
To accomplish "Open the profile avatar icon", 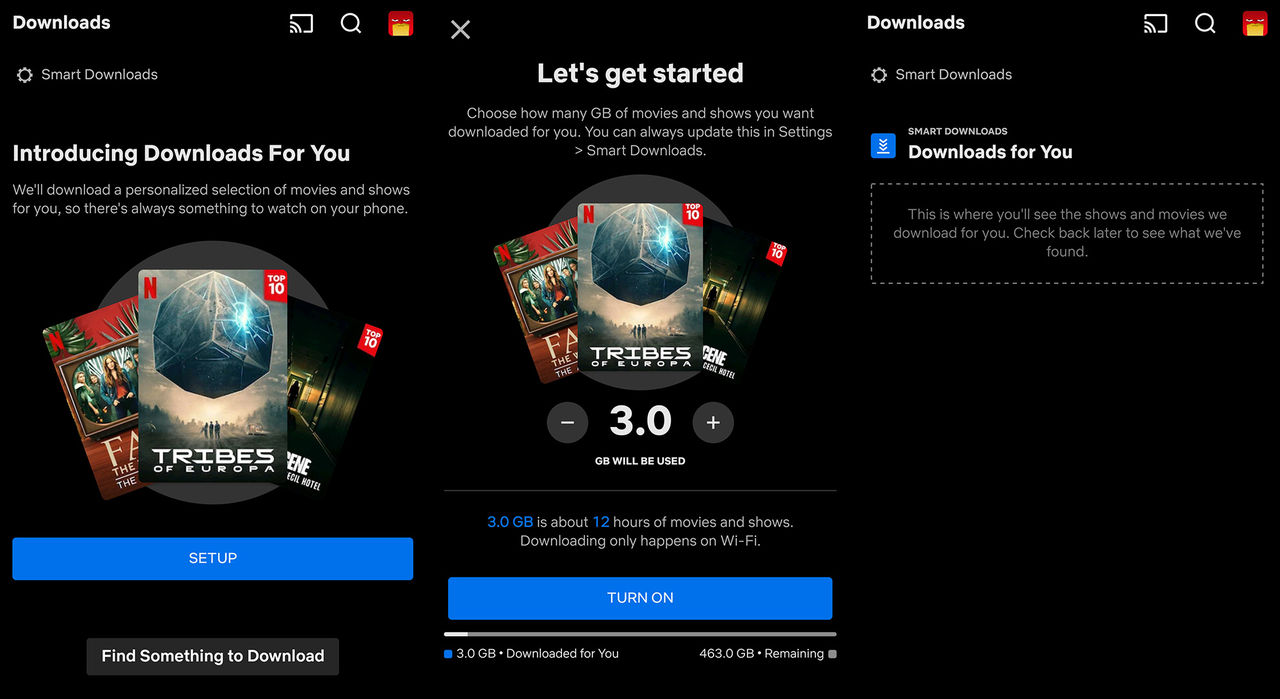I will [400, 23].
